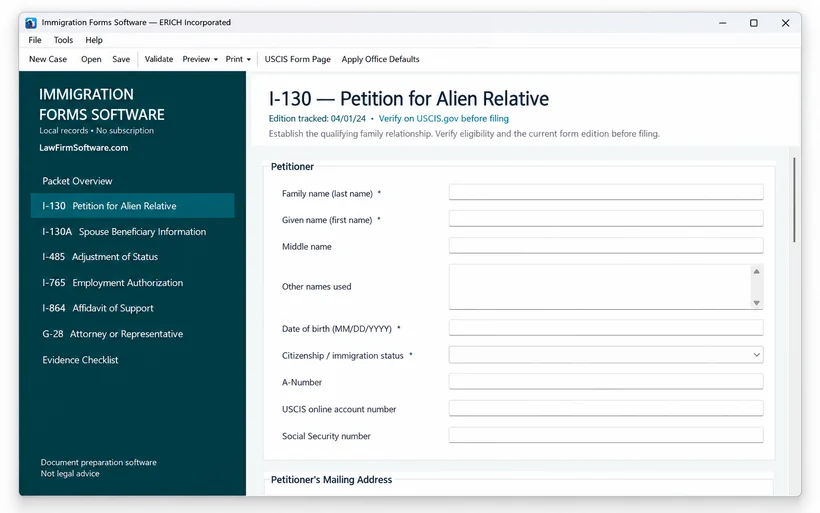820x513 pixels.
Task: Open the USCIS Form Page
Action: point(298,59)
